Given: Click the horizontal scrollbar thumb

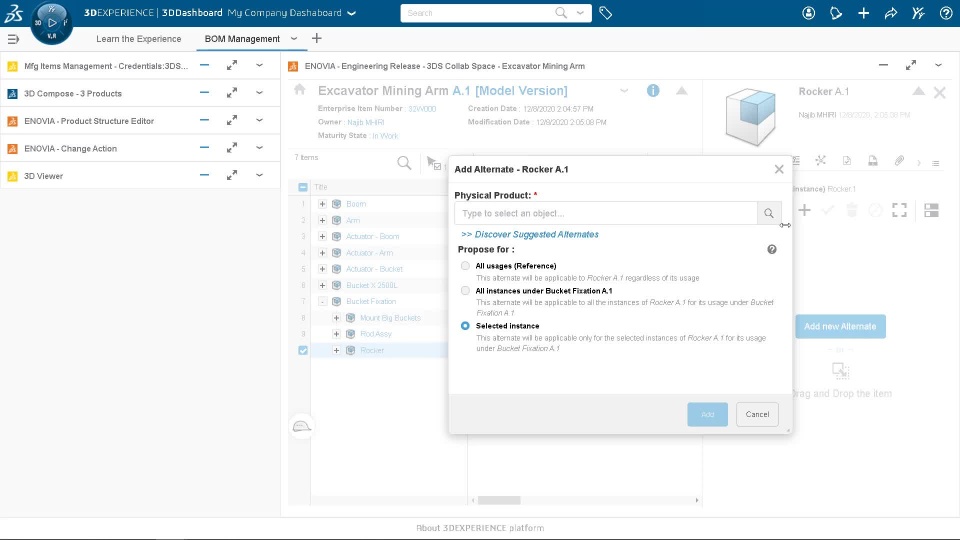Looking at the screenshot, I should click(x=499, y=500).
